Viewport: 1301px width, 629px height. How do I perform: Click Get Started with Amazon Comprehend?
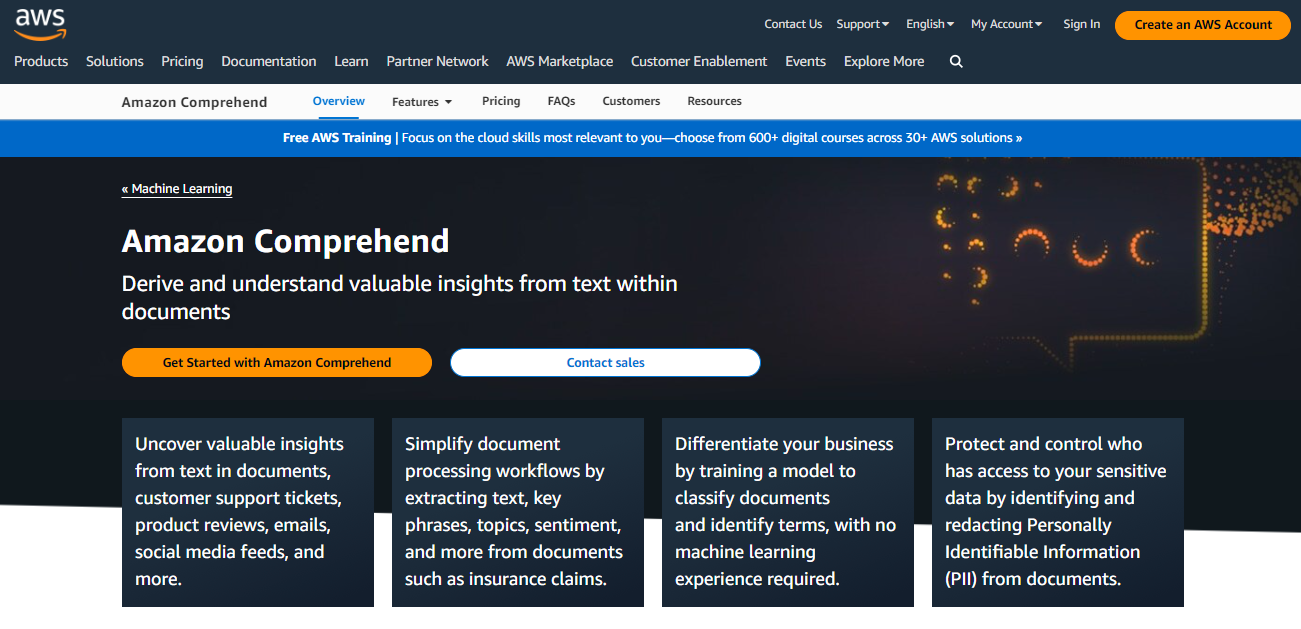coord(277,363)
